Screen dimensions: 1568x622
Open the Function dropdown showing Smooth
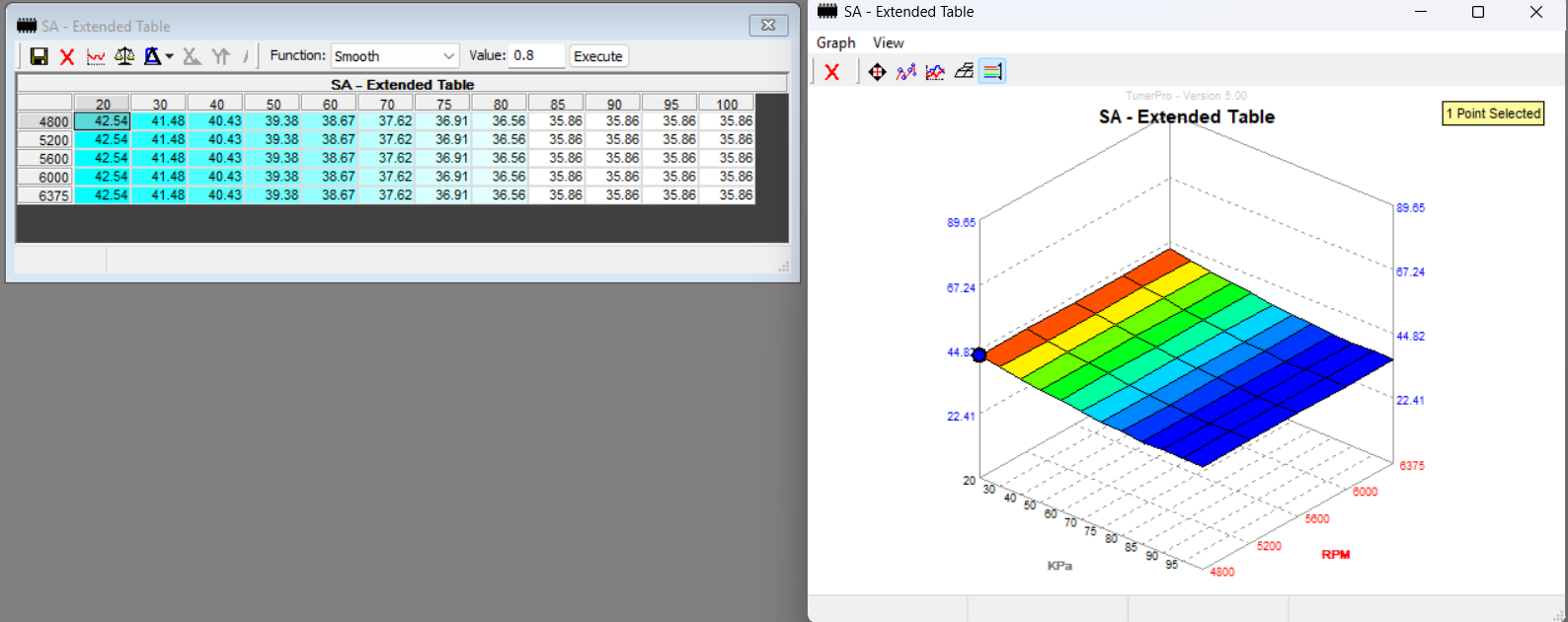[395, 56]
